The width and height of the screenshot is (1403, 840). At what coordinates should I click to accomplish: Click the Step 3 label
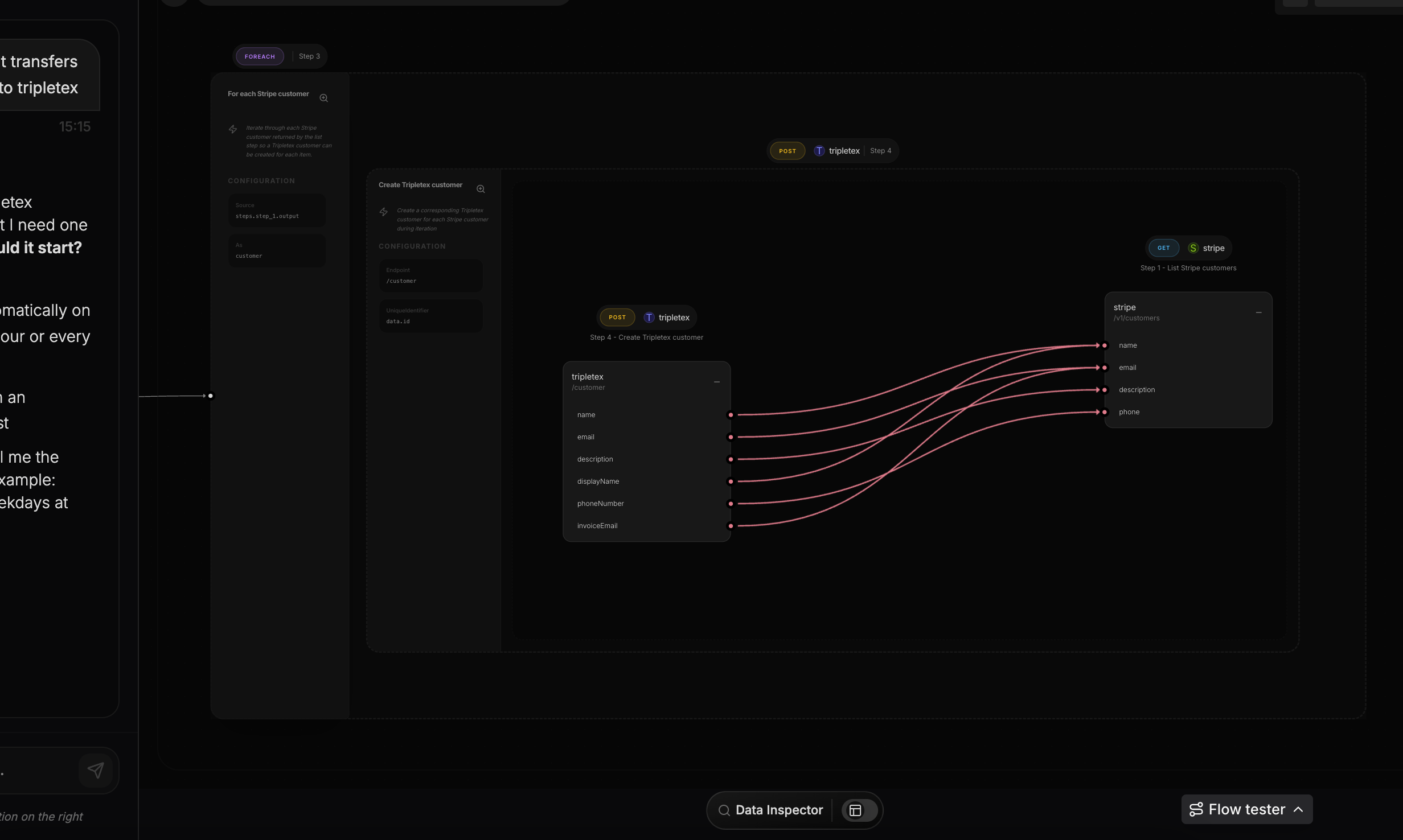[309, 56]
